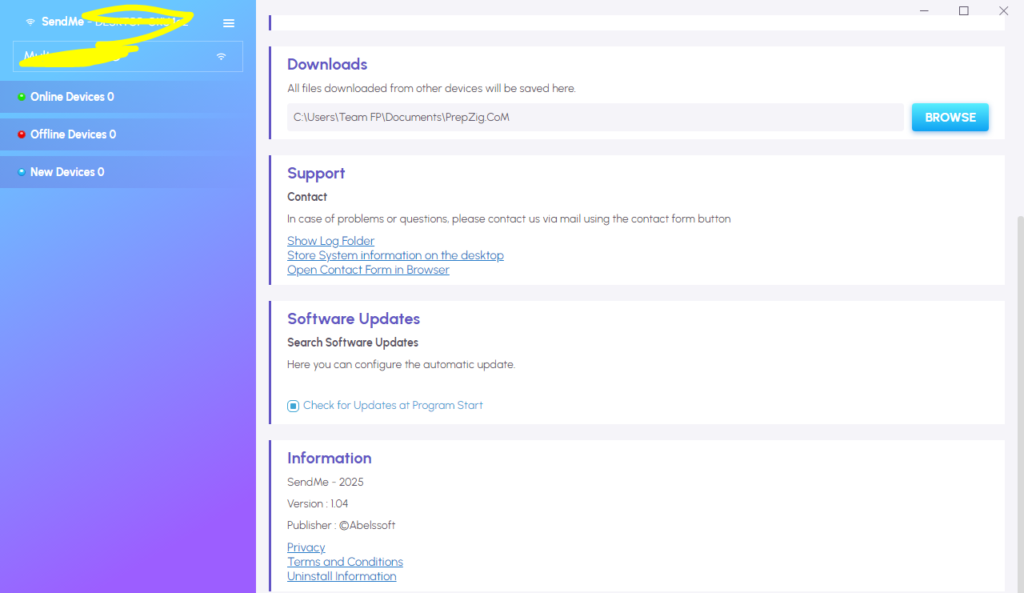Click the downloads path field
This screenshot has width=1024, height=593.
pos(595,118)
